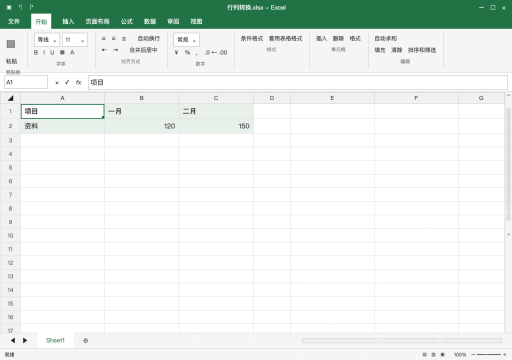Screen dimensions: 512x360
Task: Click 自动求和 AutoSum button
Action: pyautogui.click(x=386, y=39)
